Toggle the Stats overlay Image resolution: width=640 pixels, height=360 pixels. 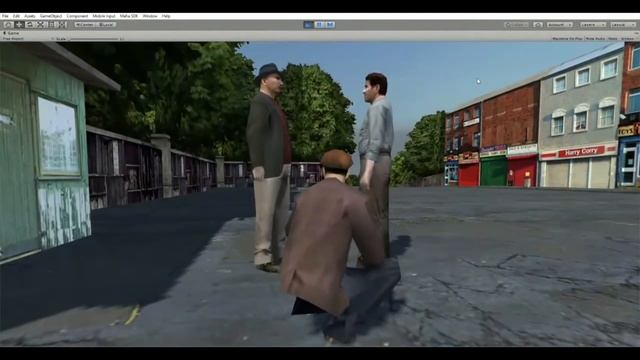coord(613,38)
